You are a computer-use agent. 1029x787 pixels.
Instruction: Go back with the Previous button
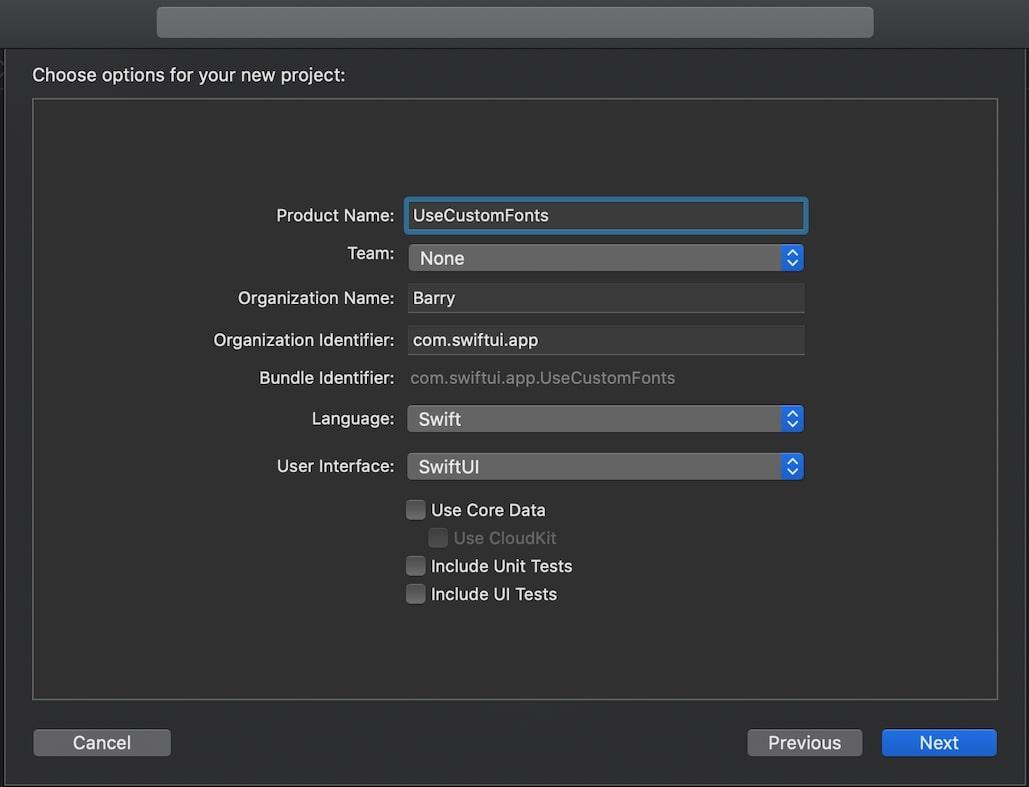click(x=804, y=743)
